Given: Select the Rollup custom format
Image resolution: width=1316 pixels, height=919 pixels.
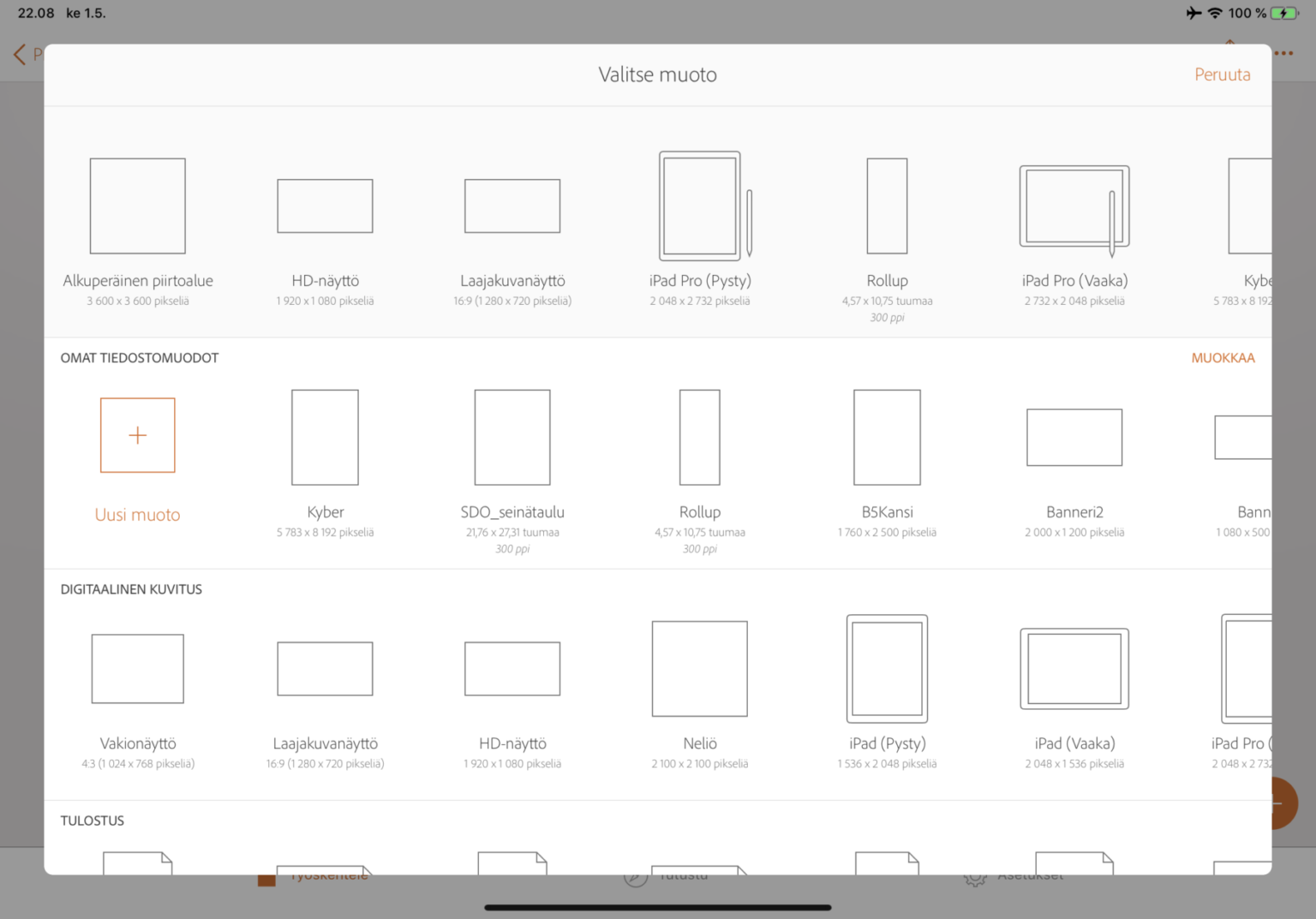Looking at the screenshot, I should click(x=700, y=437).
